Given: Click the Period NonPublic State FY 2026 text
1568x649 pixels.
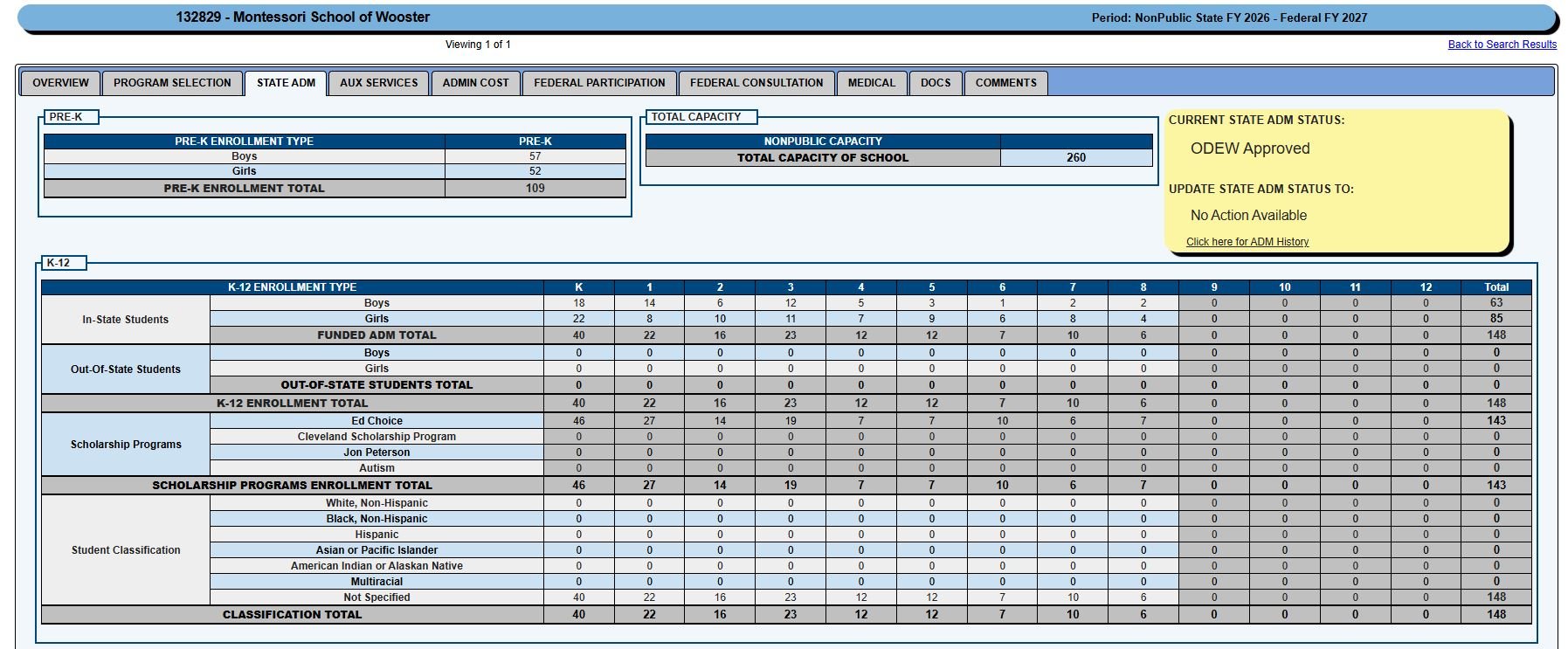Looking at the screenshot, I should pos(1229,17).
